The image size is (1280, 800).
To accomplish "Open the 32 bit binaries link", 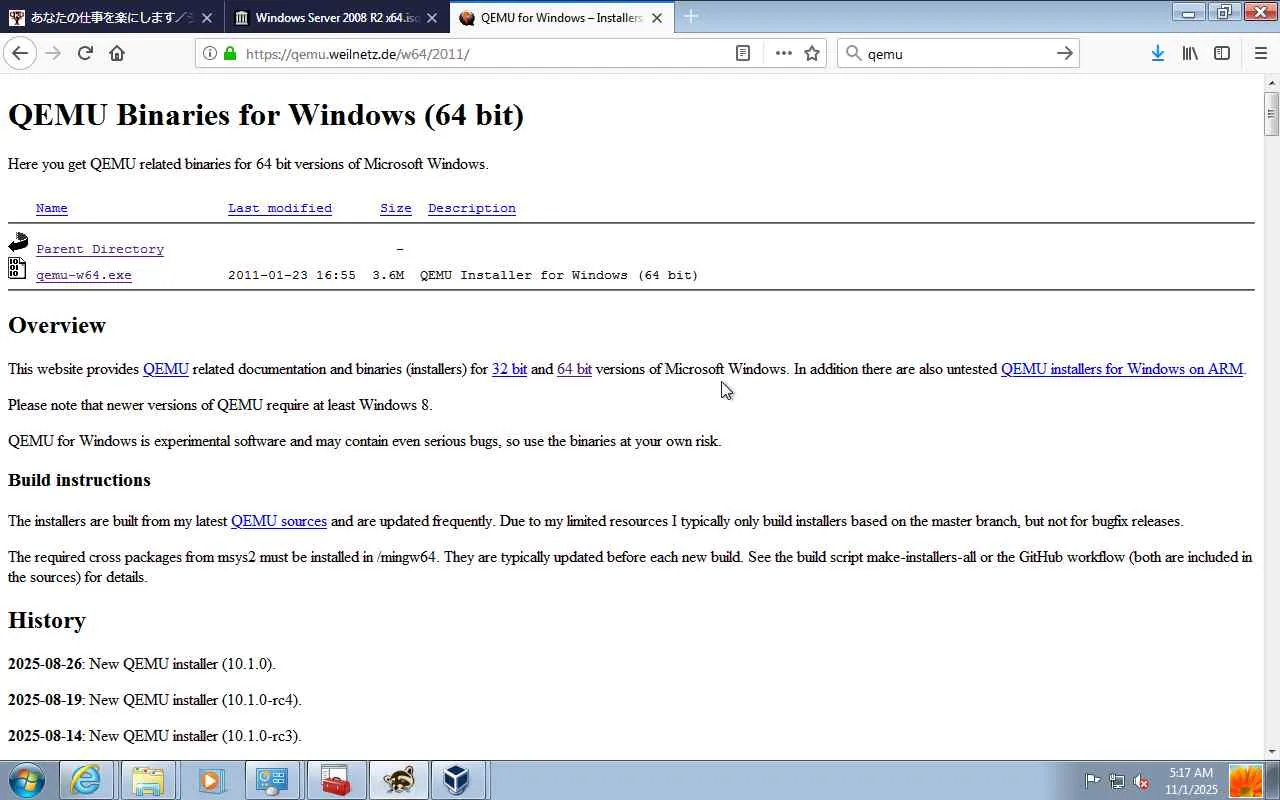I will click(x=509, y=369).
